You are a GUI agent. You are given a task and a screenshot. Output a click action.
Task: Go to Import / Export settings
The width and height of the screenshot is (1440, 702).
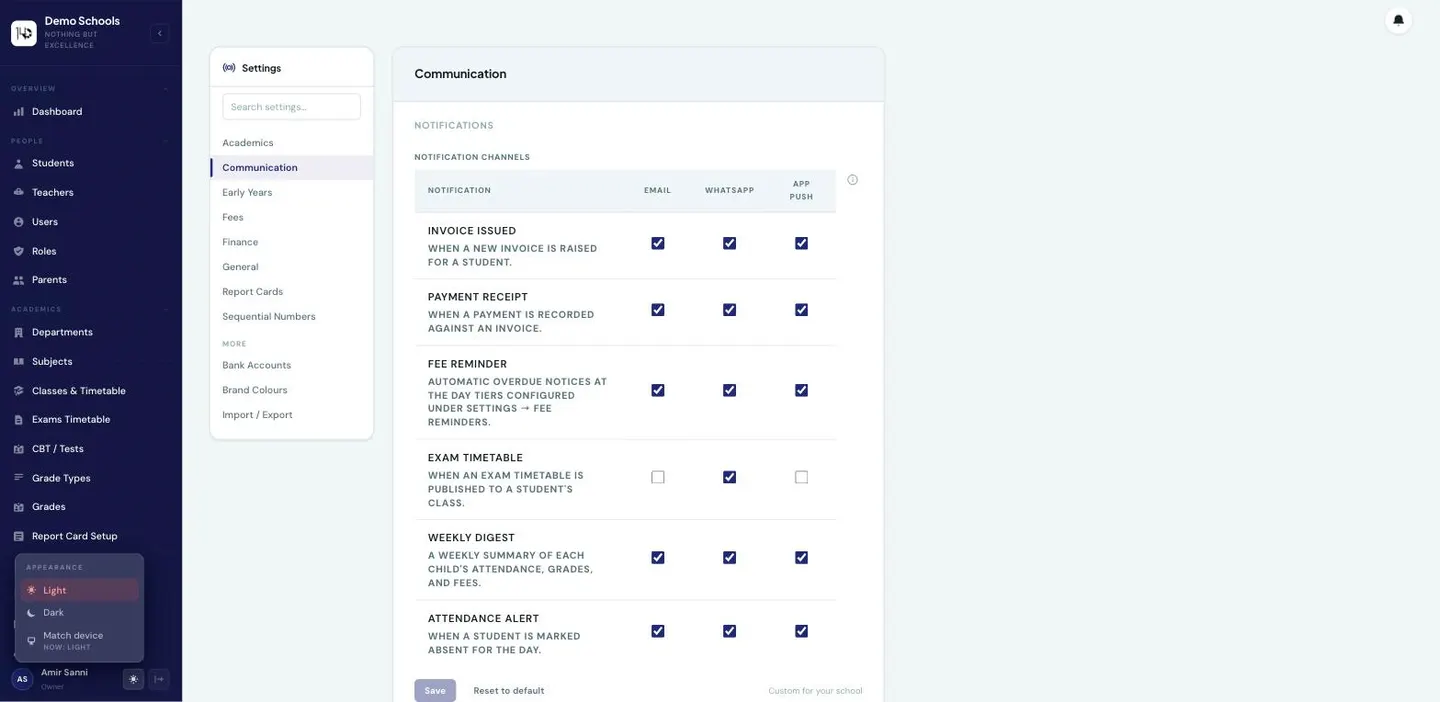pos(292,415)
